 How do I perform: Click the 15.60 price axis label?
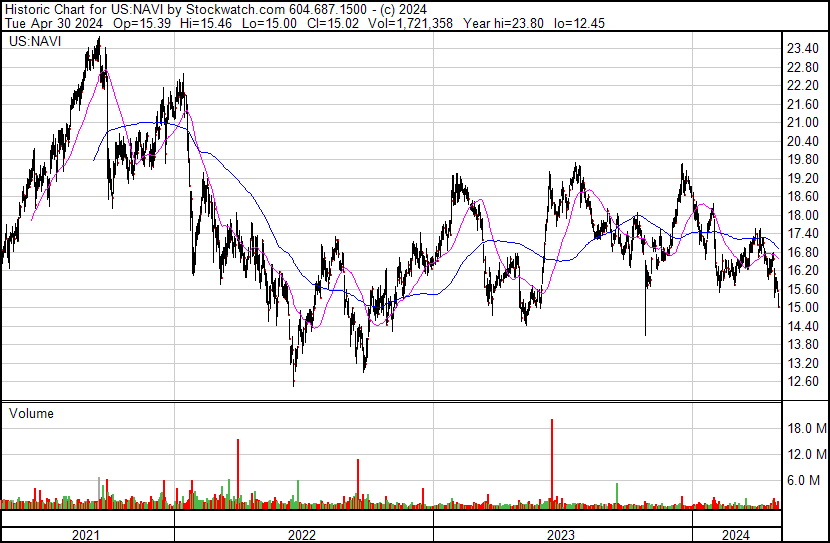click(x=803, y=289)
